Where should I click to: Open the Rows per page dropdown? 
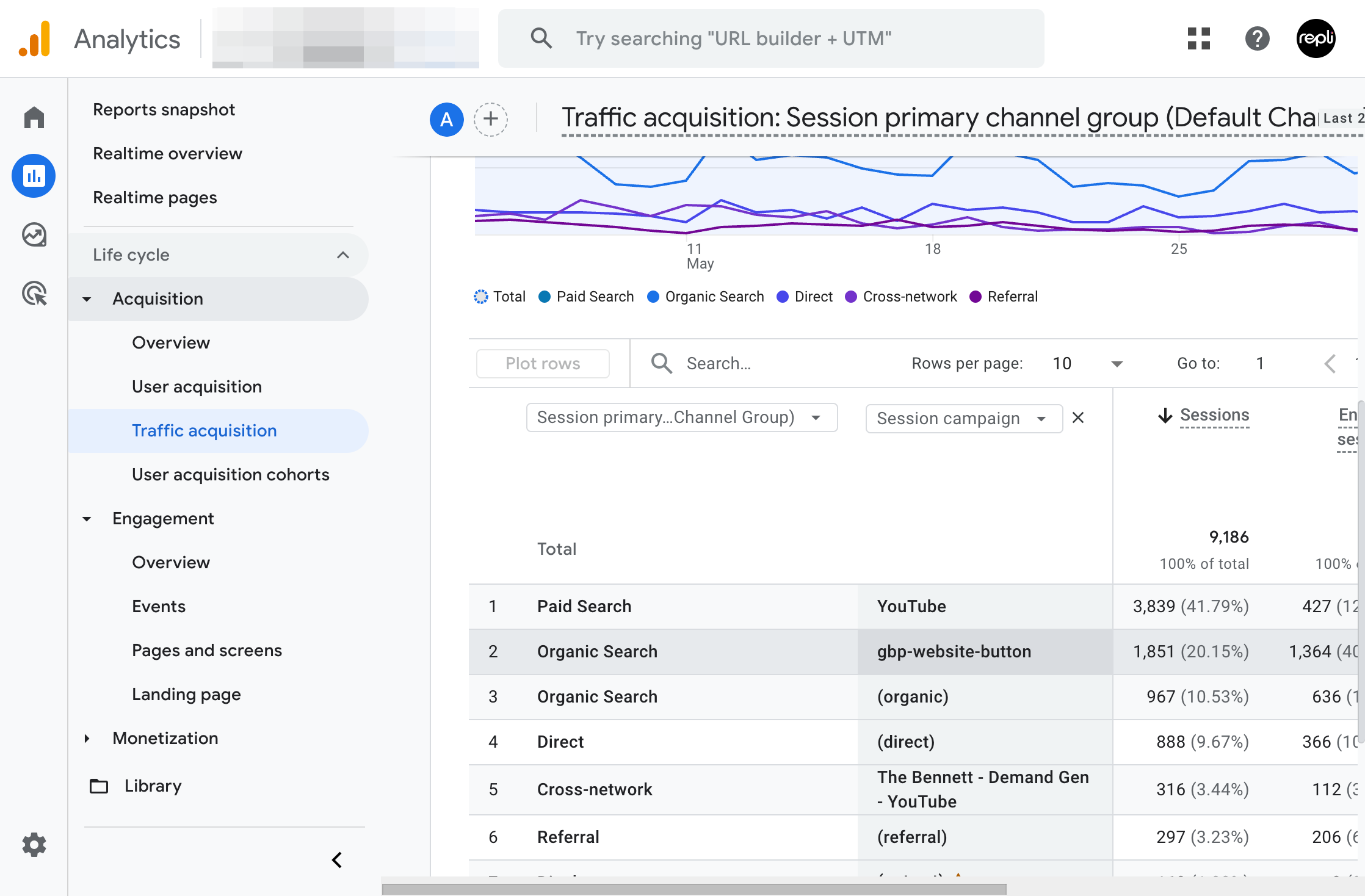tap(1087, 364)
